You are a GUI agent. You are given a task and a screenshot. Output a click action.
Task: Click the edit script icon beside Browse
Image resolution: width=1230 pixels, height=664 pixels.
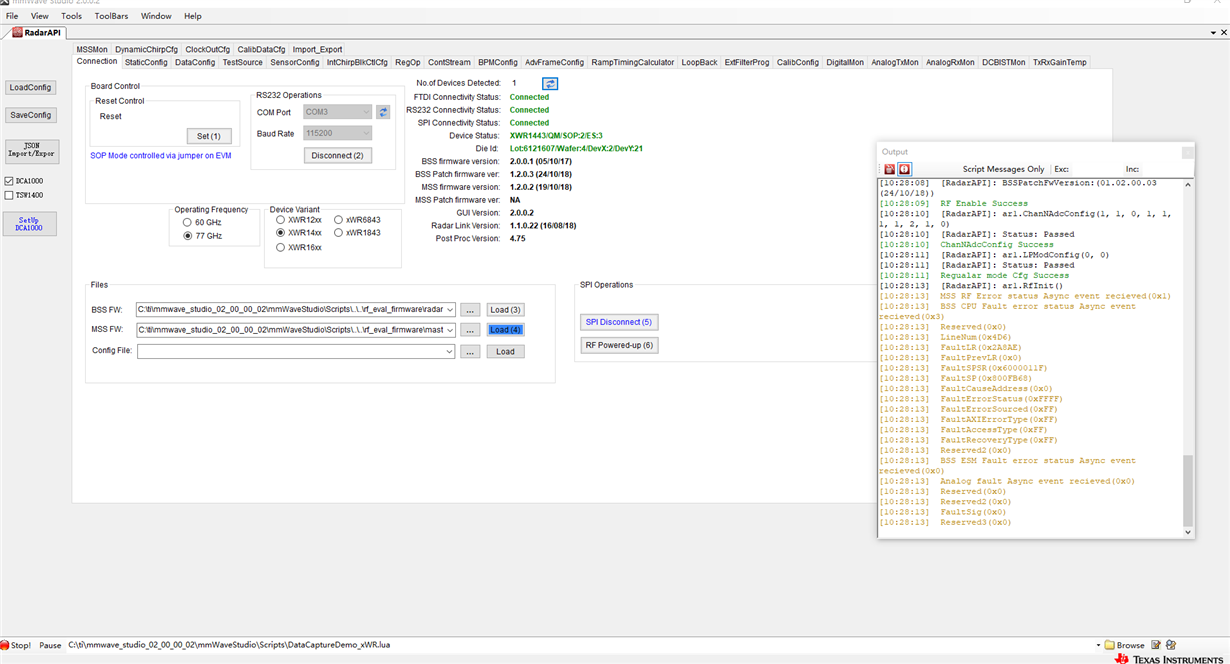(x=1156, y=645)
